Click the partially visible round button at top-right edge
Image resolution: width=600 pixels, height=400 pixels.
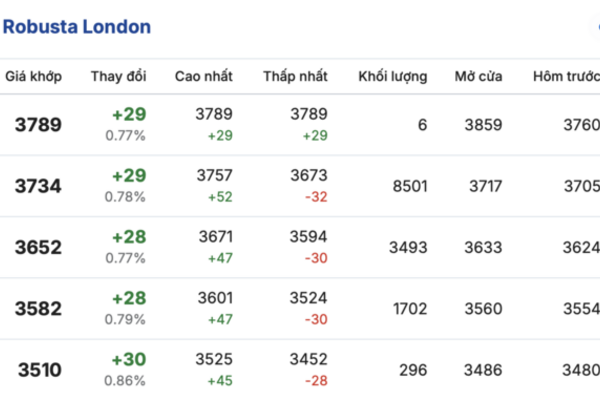[596, 27]
